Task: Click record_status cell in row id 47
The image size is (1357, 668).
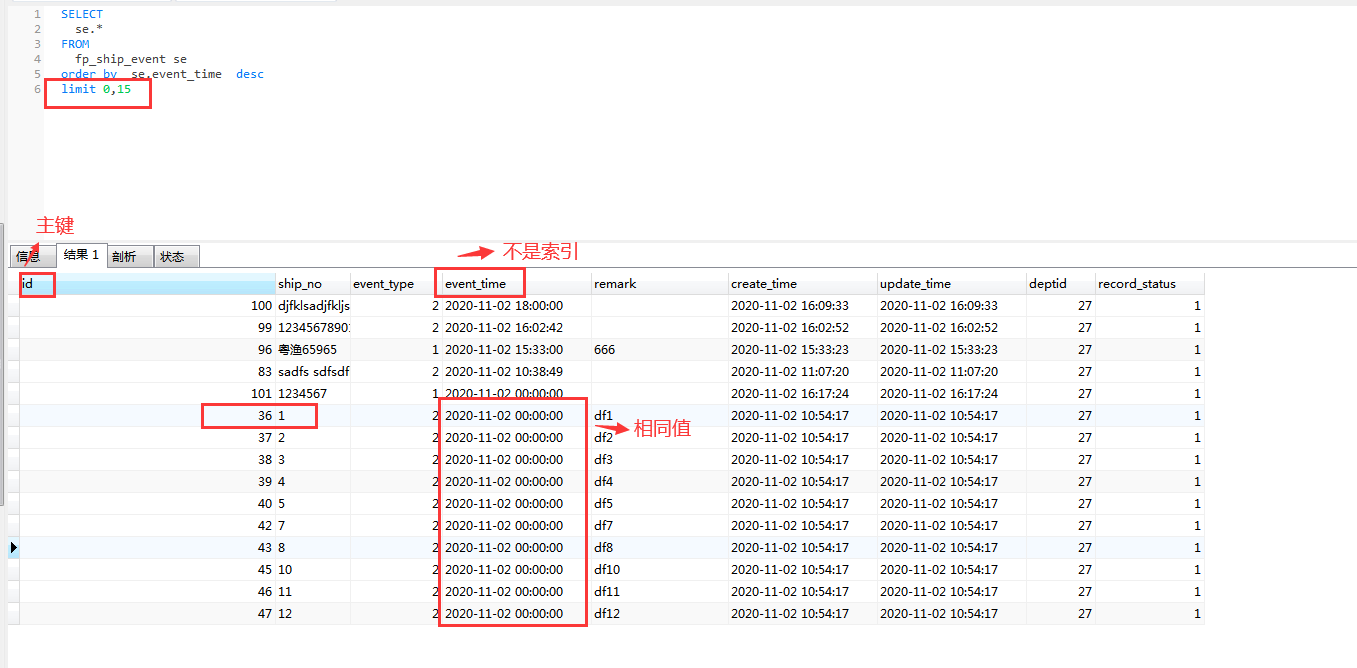Action: click(x=1150, y=614)
